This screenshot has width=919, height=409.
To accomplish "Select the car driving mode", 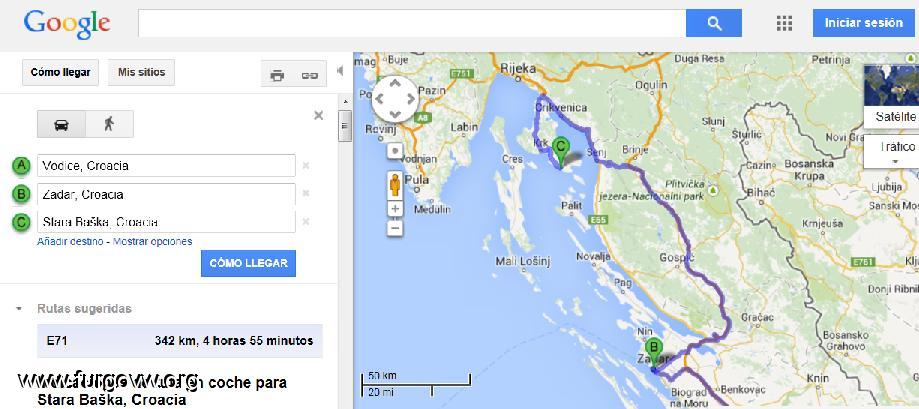I will [x=62, y=124].
